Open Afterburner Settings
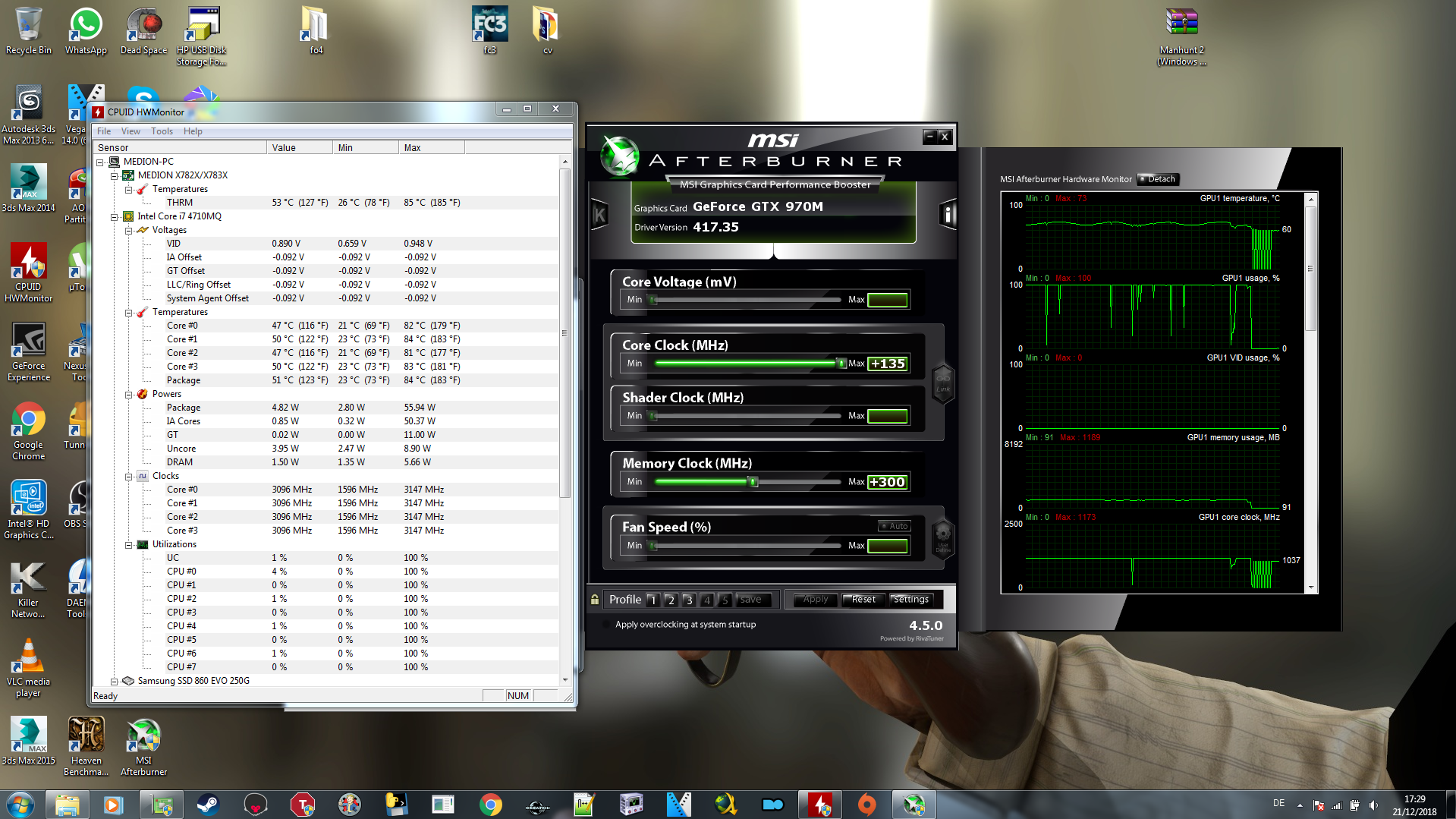Image resolution: width=1456 pixels, height=819 pixels. (x=911, y=600)
